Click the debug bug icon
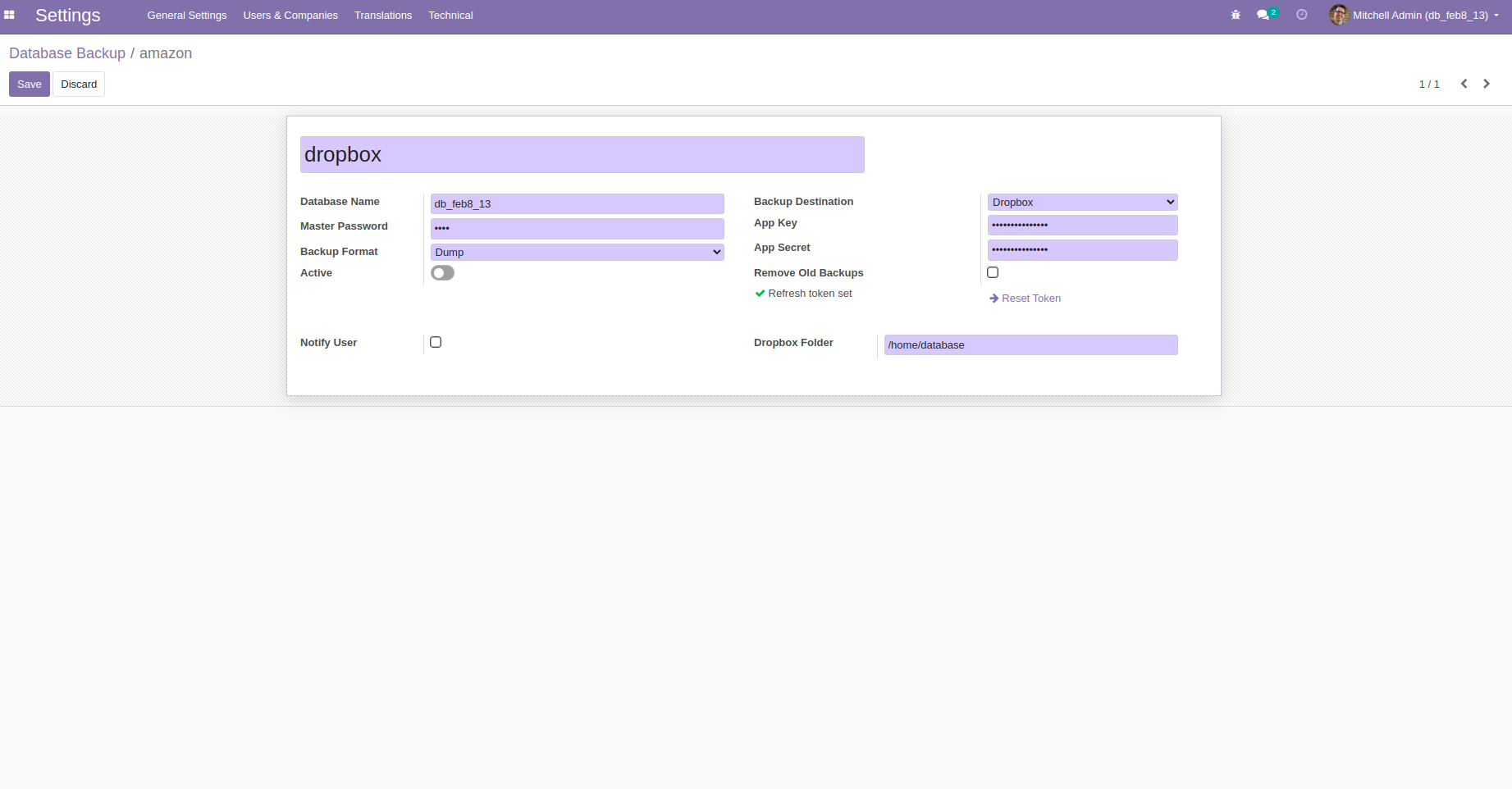The image size is (1512, 789). tap(1236, 15)
